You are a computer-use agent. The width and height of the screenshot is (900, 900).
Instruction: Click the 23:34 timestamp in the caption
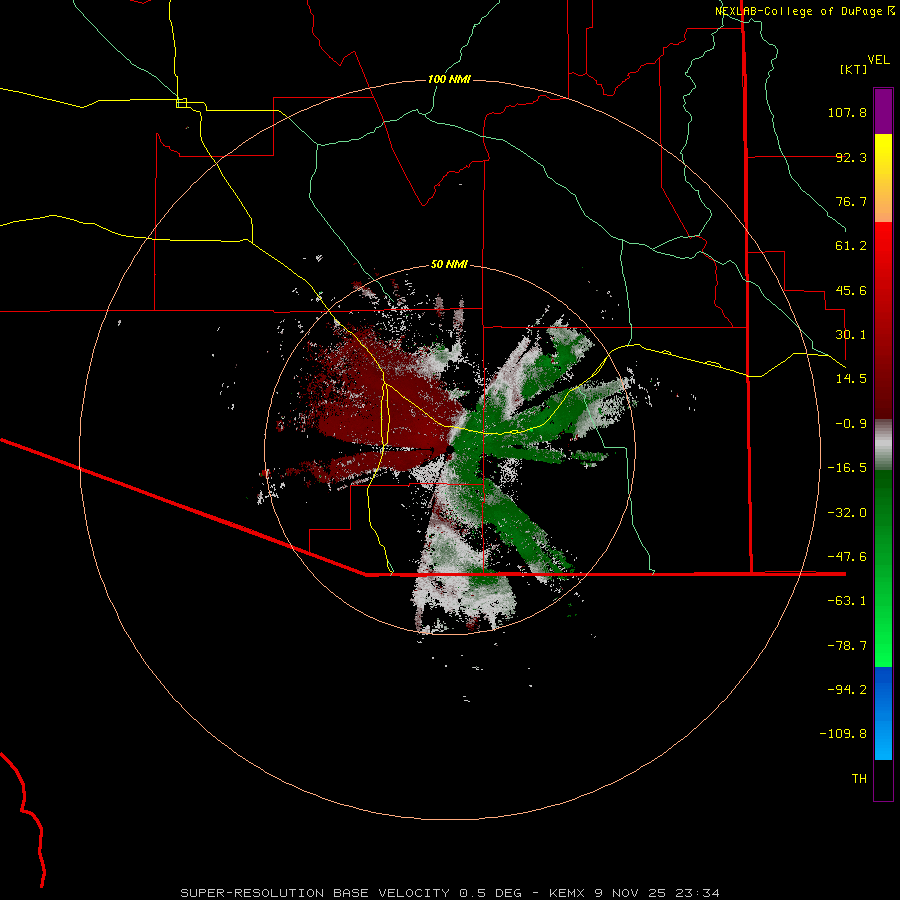(697, 893)
